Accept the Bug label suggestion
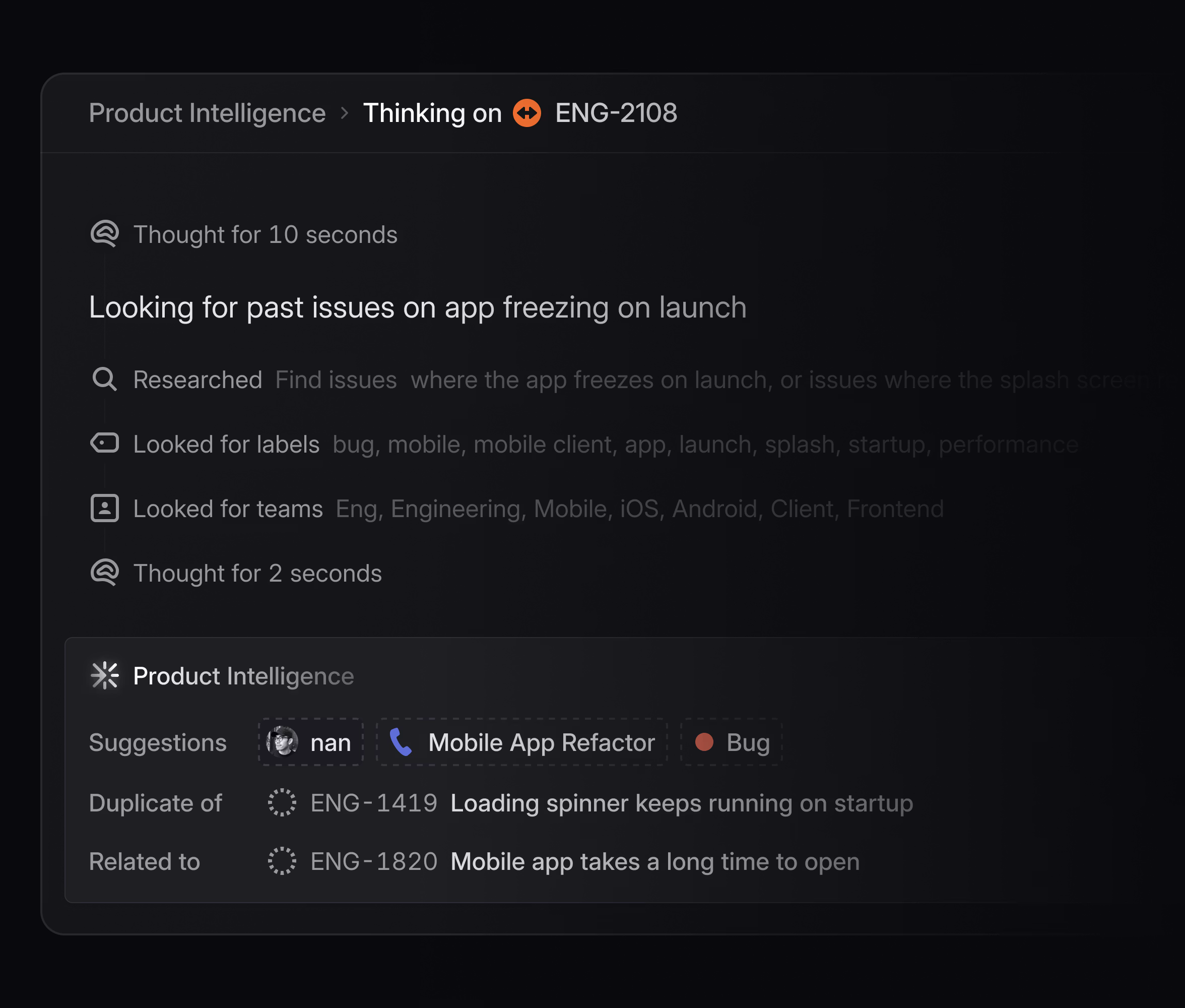The width and height of the screenshot is (1185, 1008). (x=732, y=742)
